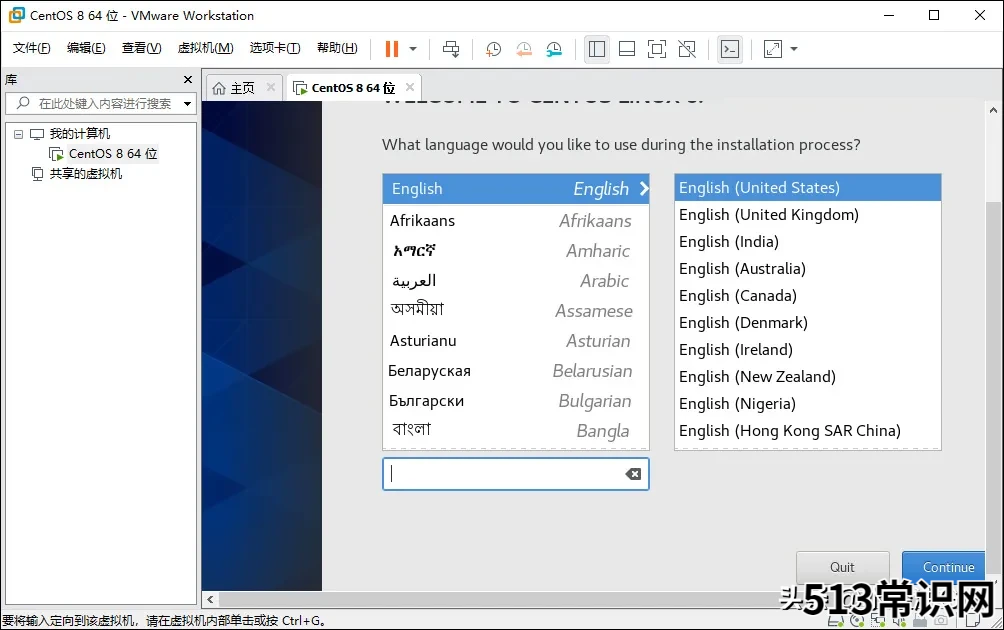Open library search filter dropdown
This screenshot has width=1004, height=630.
tap(188, 104)
